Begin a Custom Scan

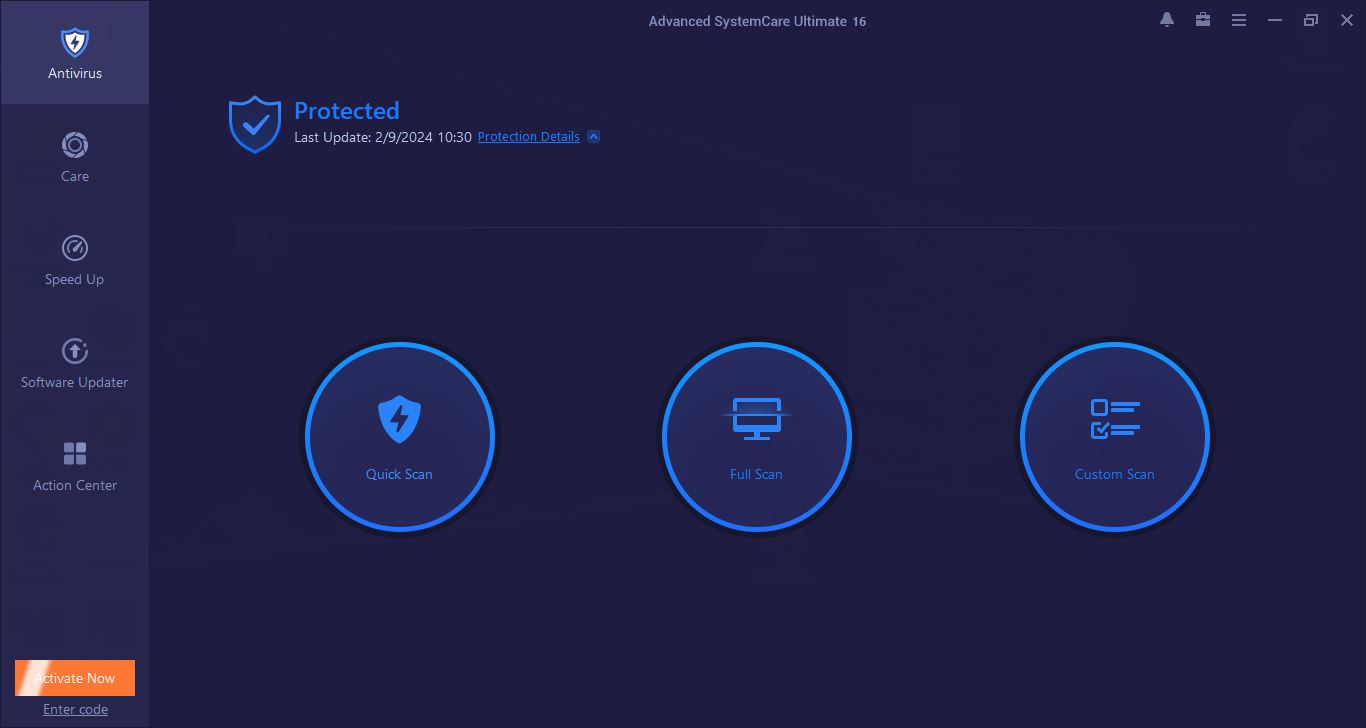[1114, 437]
